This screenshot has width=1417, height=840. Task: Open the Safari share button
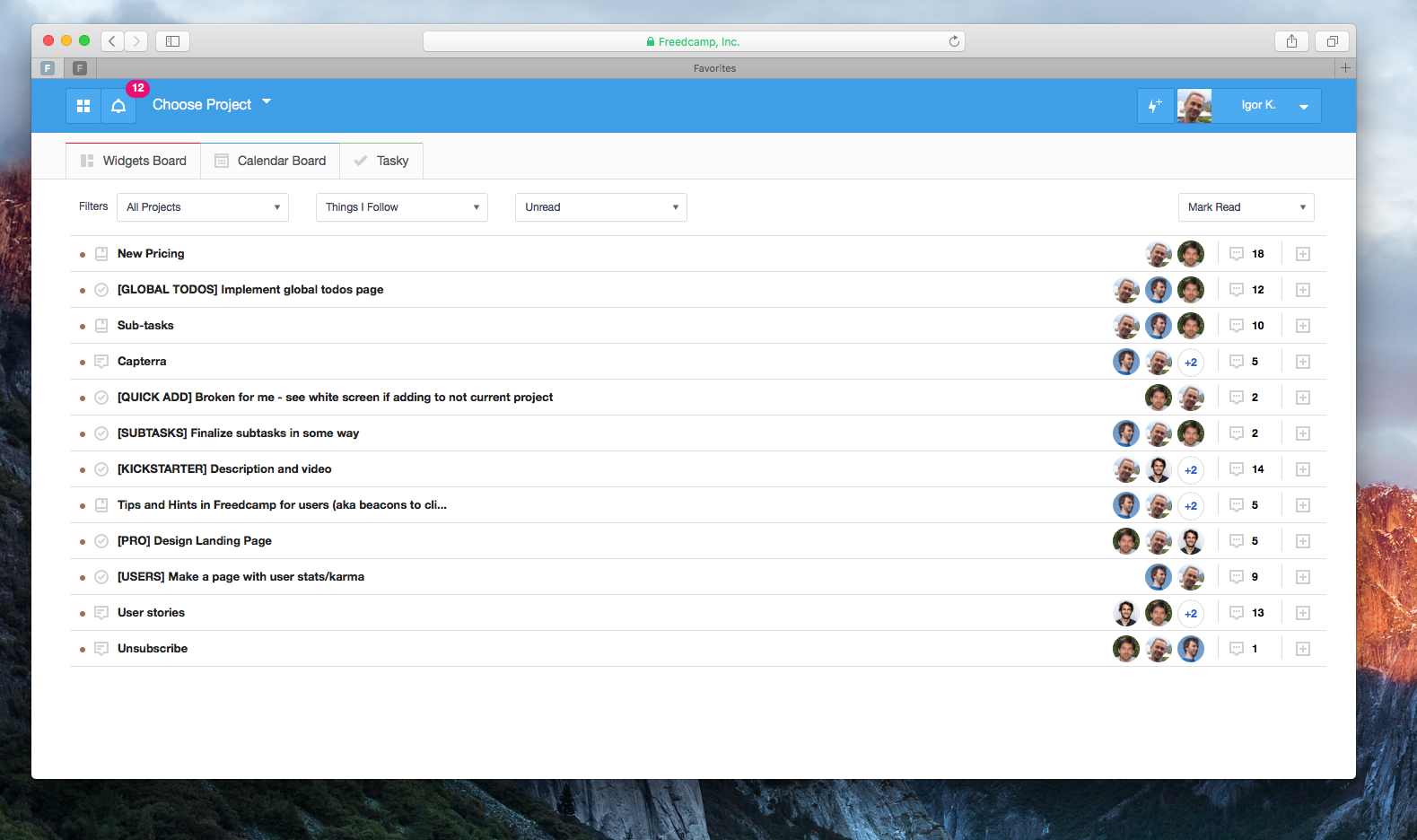pos(1291,41)
